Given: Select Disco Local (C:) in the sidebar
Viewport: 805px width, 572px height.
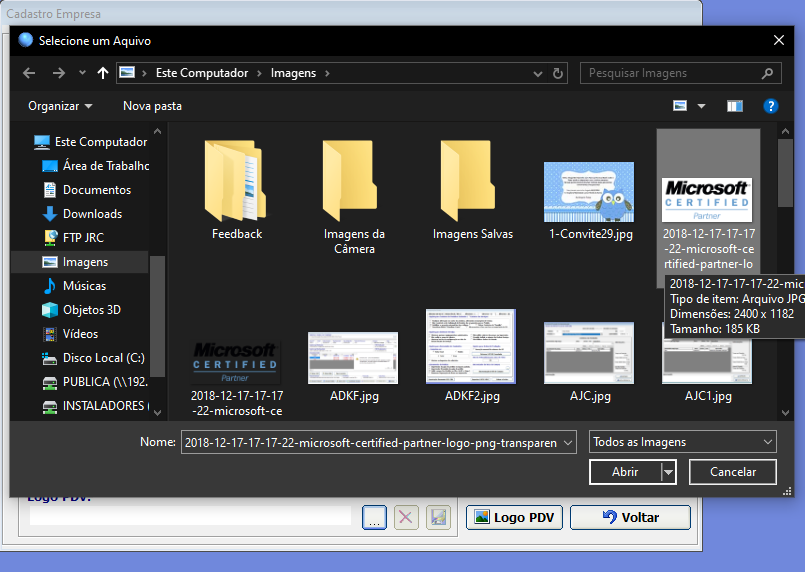Looking at the screenshot, I should [x=93, y=358].
